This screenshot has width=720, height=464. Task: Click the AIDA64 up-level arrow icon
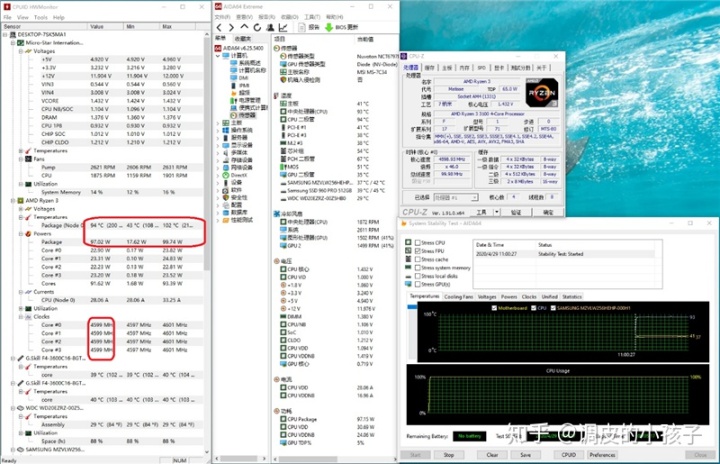click(x=244, y=27)
